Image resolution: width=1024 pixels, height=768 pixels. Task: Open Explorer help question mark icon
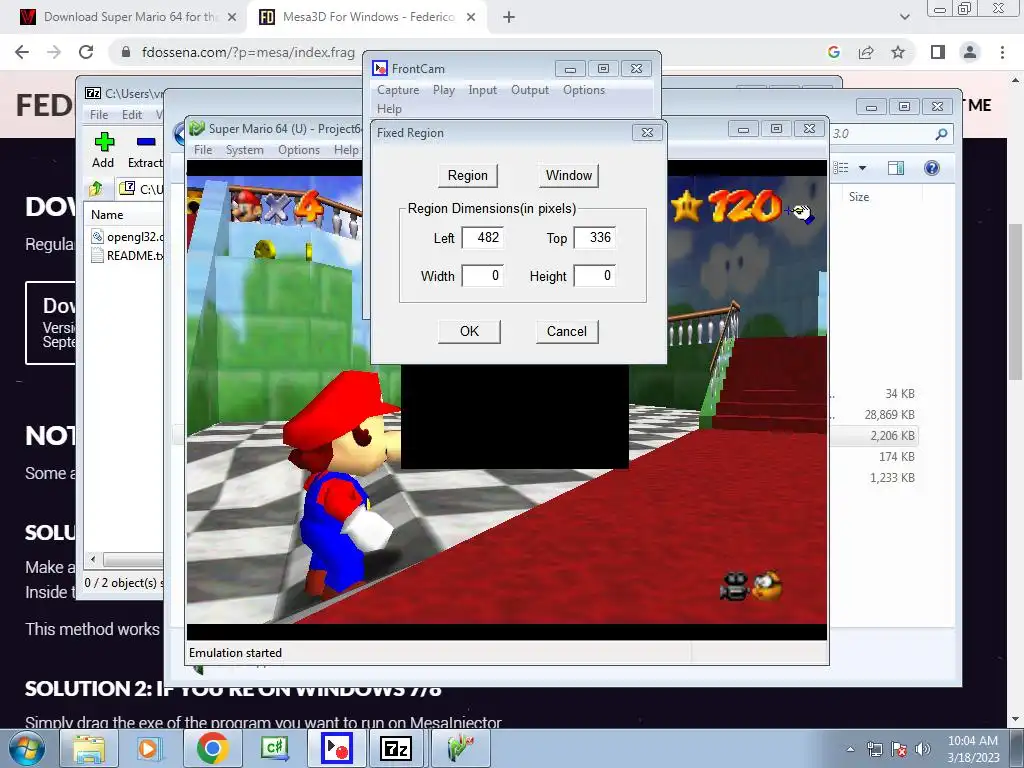pyautogui.click(x=932, y=168)
